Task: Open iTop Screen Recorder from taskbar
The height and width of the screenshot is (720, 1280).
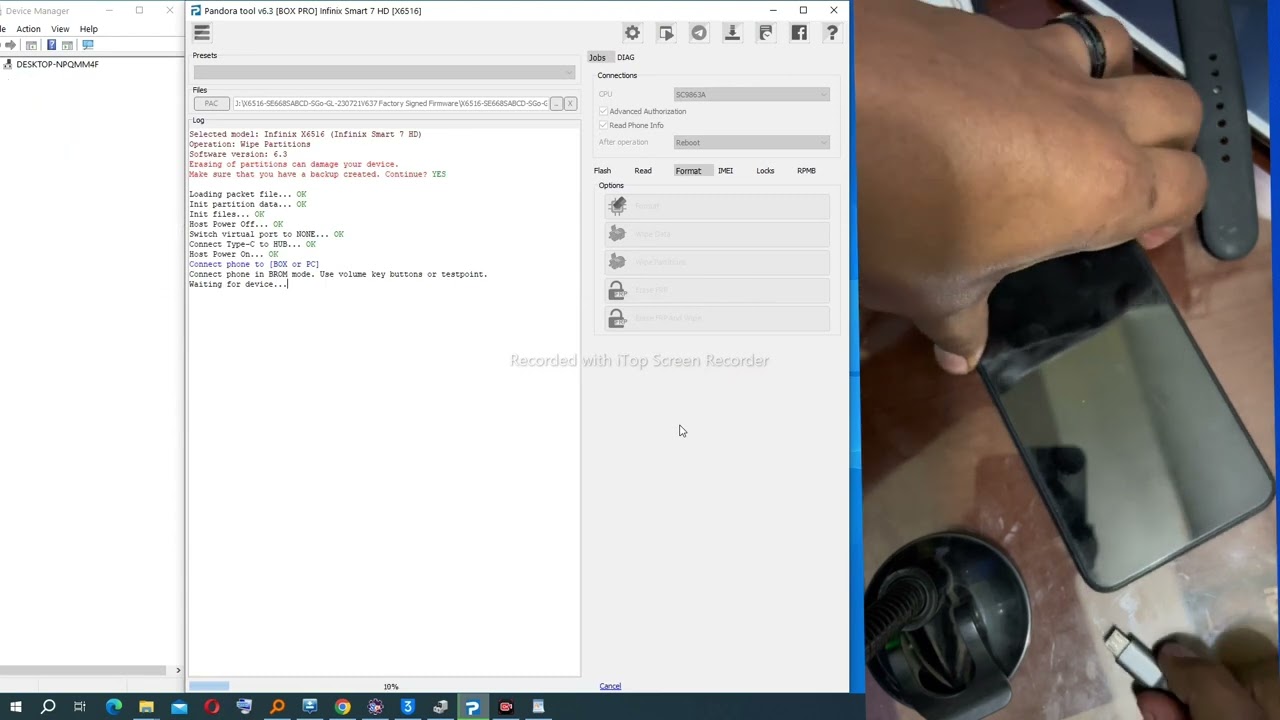Action: [506, 707]
